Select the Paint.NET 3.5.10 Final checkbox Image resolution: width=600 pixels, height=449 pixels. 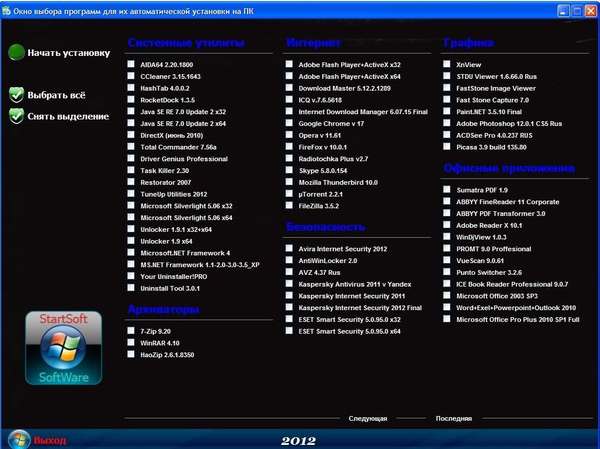coord(447,111)
